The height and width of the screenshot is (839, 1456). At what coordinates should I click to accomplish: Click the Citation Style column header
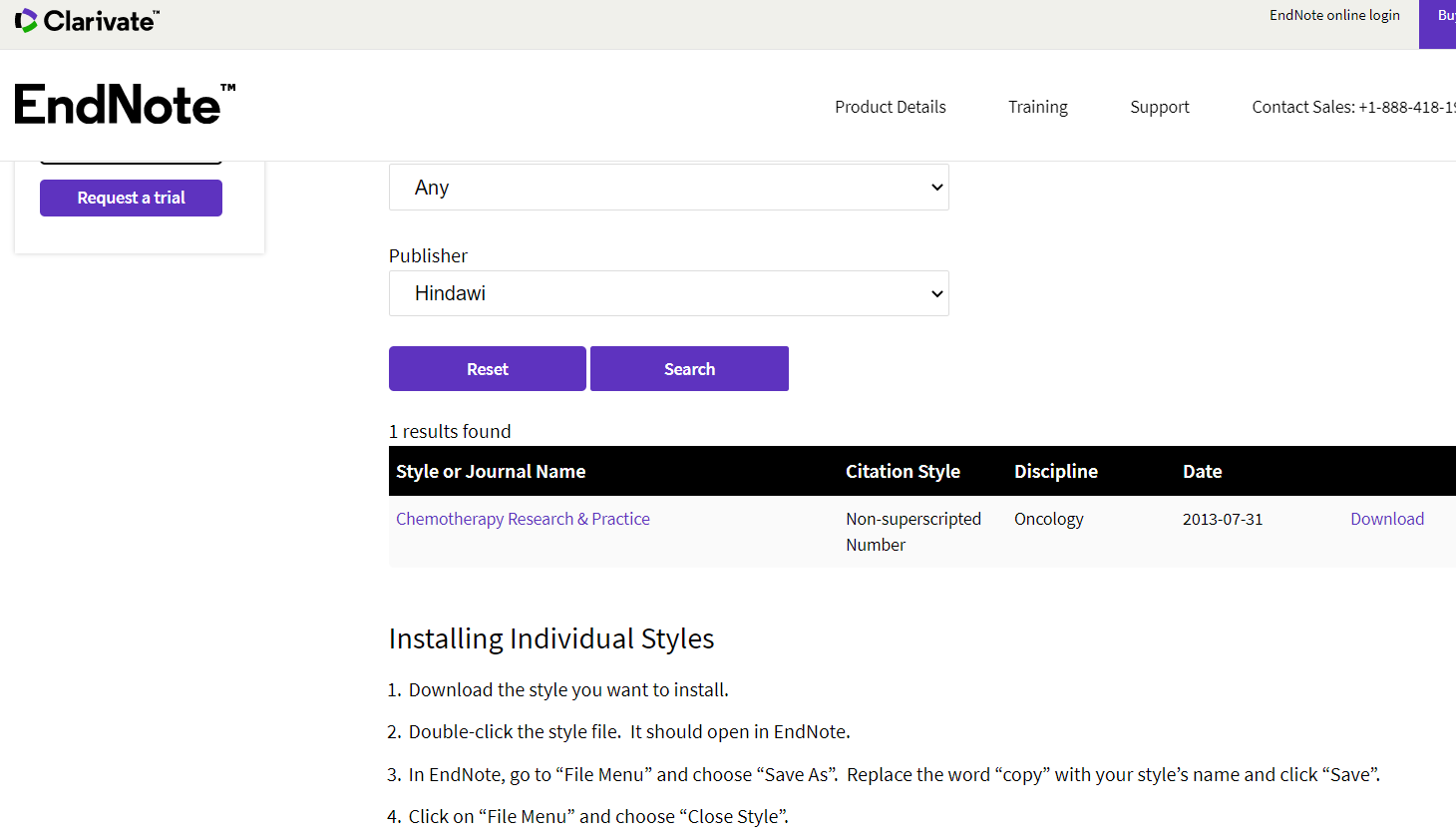point(903,471)
